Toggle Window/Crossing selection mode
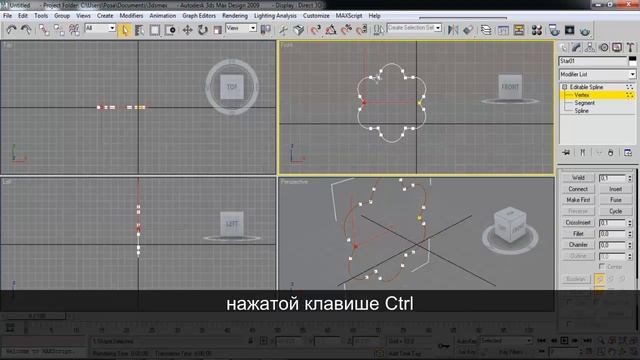Image resolution: width=640 pixels, height=360 pixels. (x=170, y=30)
